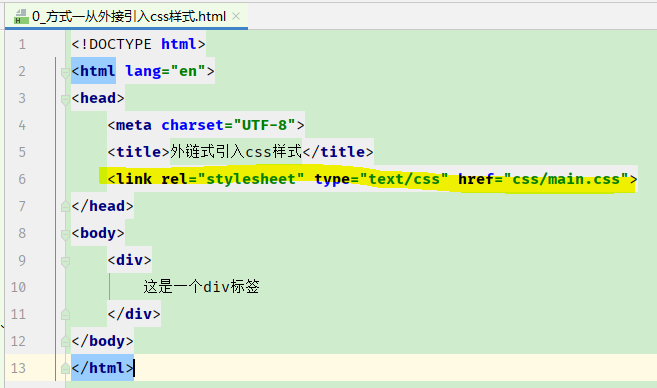
Task: Click the closing </body> tag
Action: click(x=103, y=341)
